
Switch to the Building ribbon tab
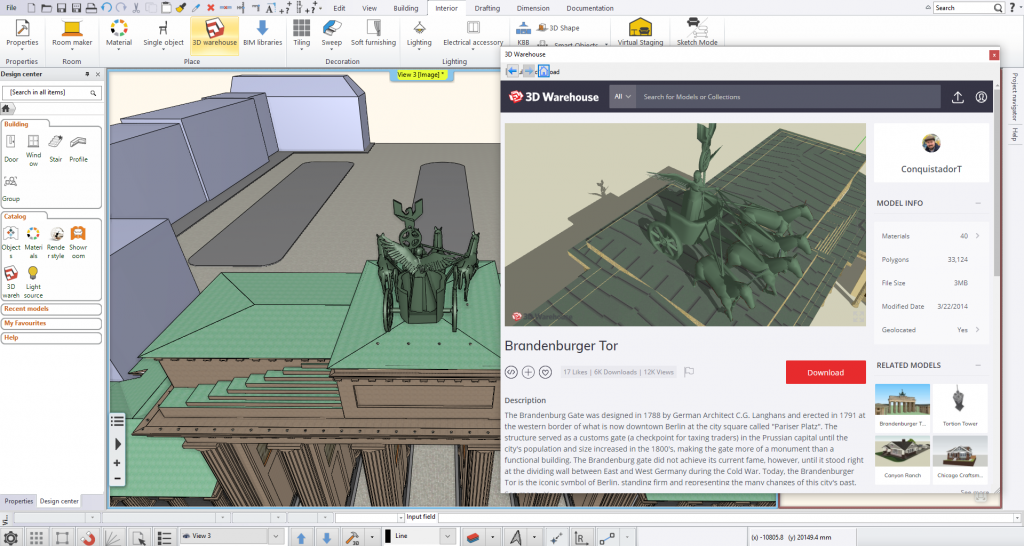[406, 8]
